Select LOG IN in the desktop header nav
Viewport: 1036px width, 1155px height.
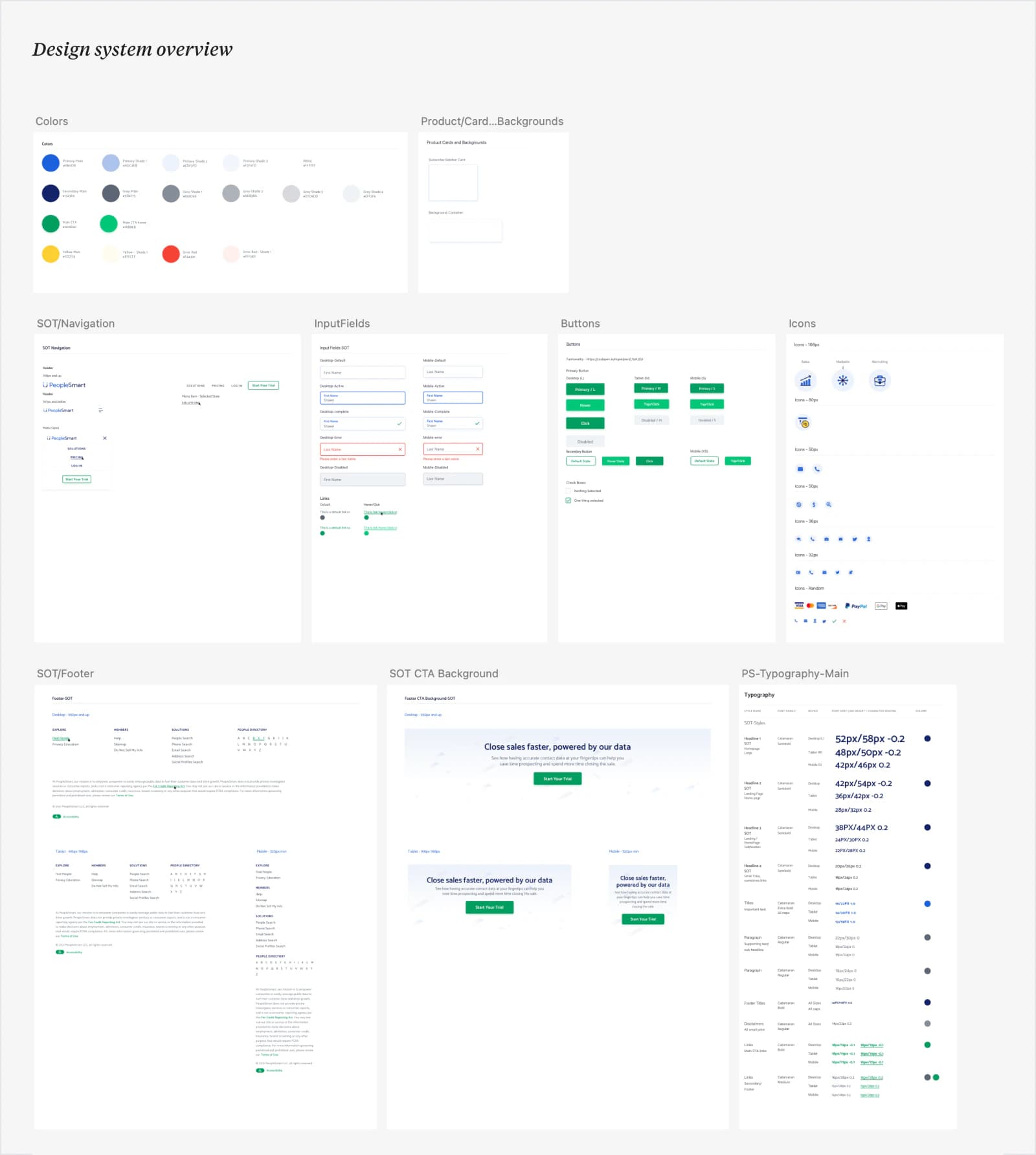(x=237, y=386)
